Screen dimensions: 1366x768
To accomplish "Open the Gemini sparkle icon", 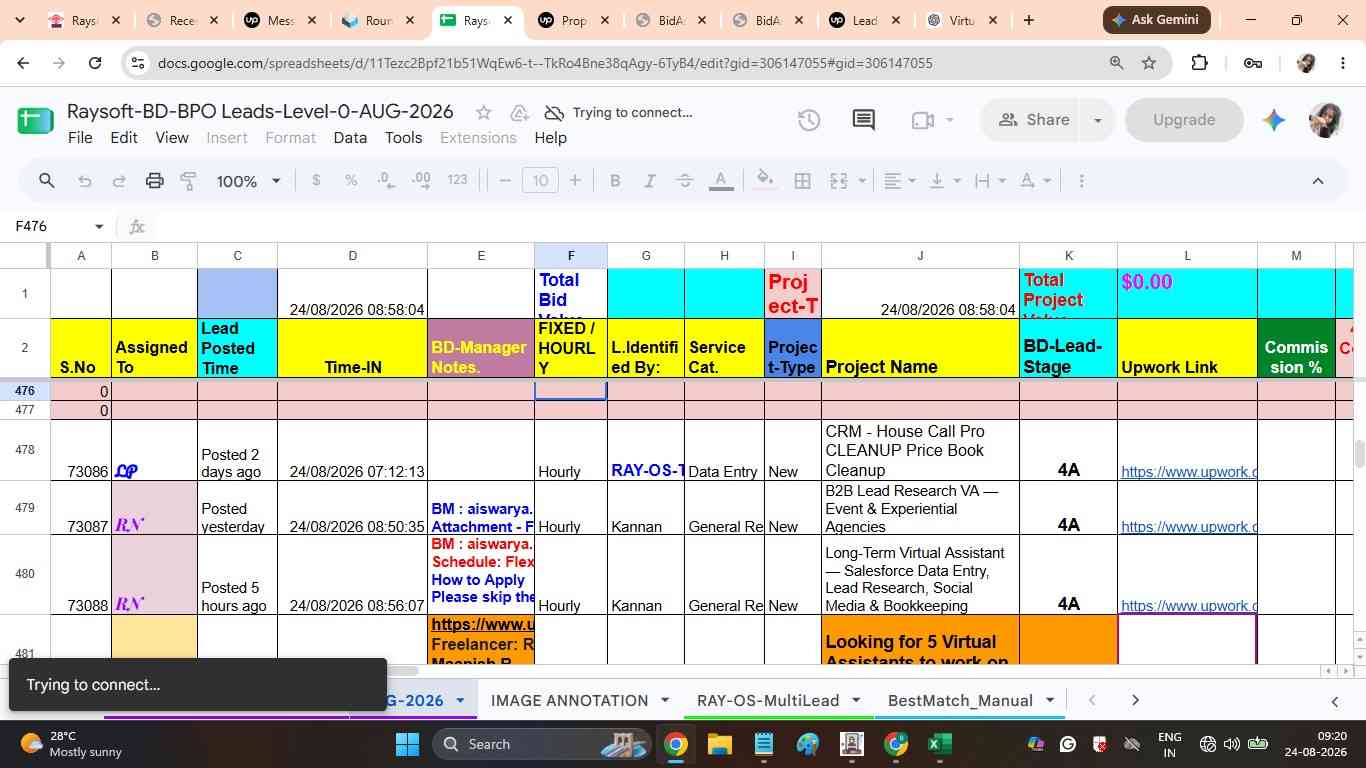I will 1273,120.
